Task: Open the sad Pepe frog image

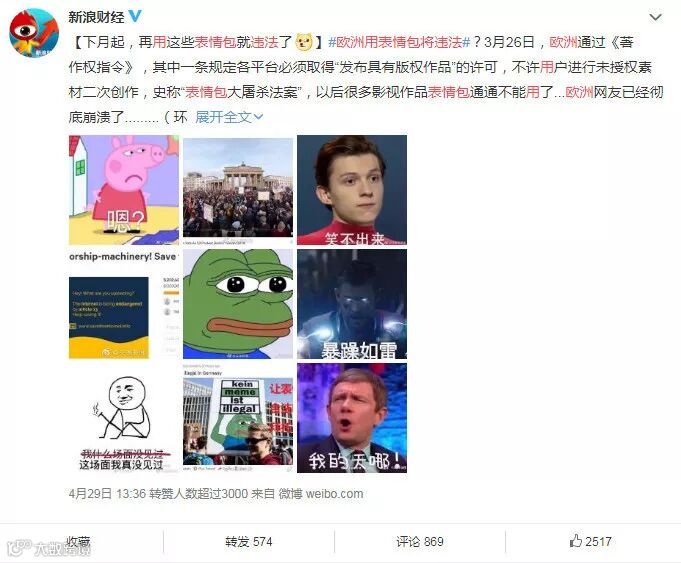Action: 238,304
